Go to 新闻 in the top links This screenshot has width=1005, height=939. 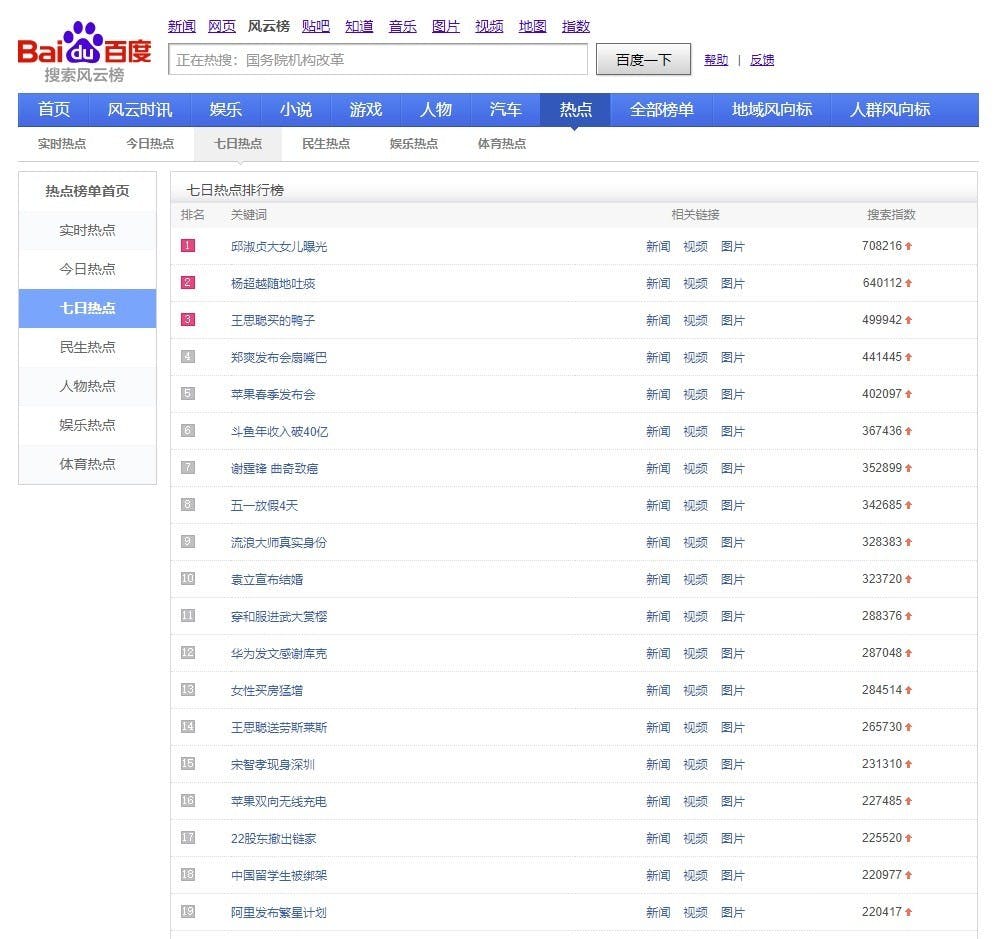(x=181, y=26)
